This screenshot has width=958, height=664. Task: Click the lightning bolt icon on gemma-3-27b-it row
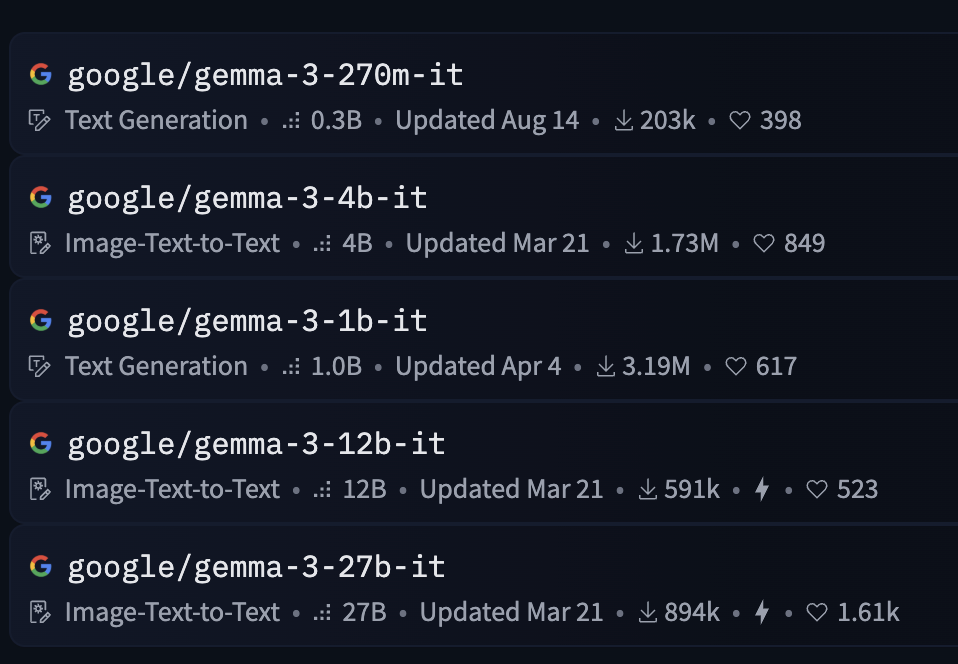pos(760,612)
